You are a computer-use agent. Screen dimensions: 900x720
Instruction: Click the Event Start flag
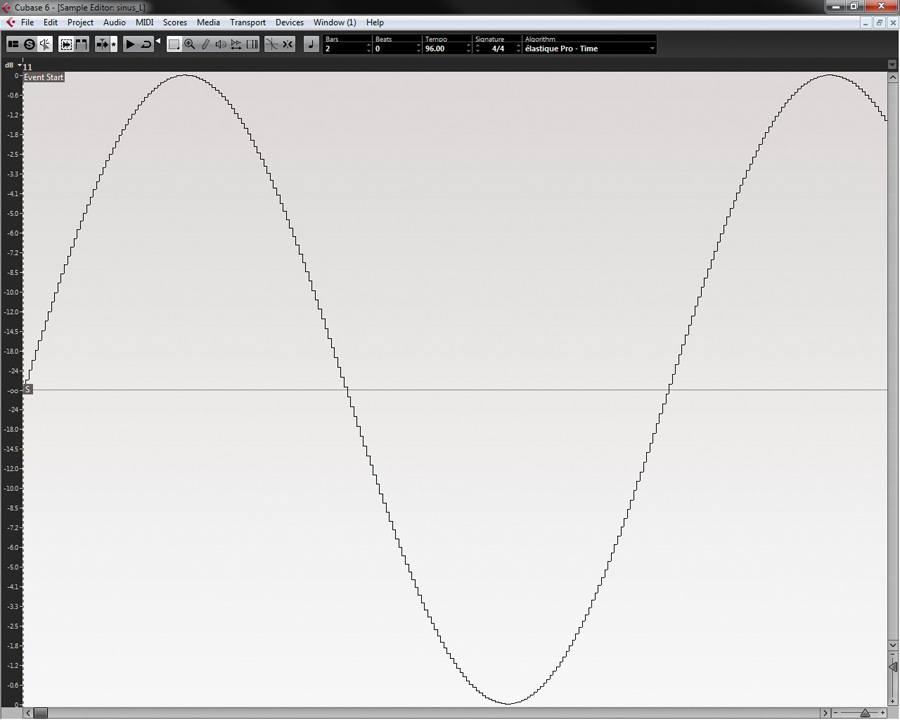[x=44, y=77]
